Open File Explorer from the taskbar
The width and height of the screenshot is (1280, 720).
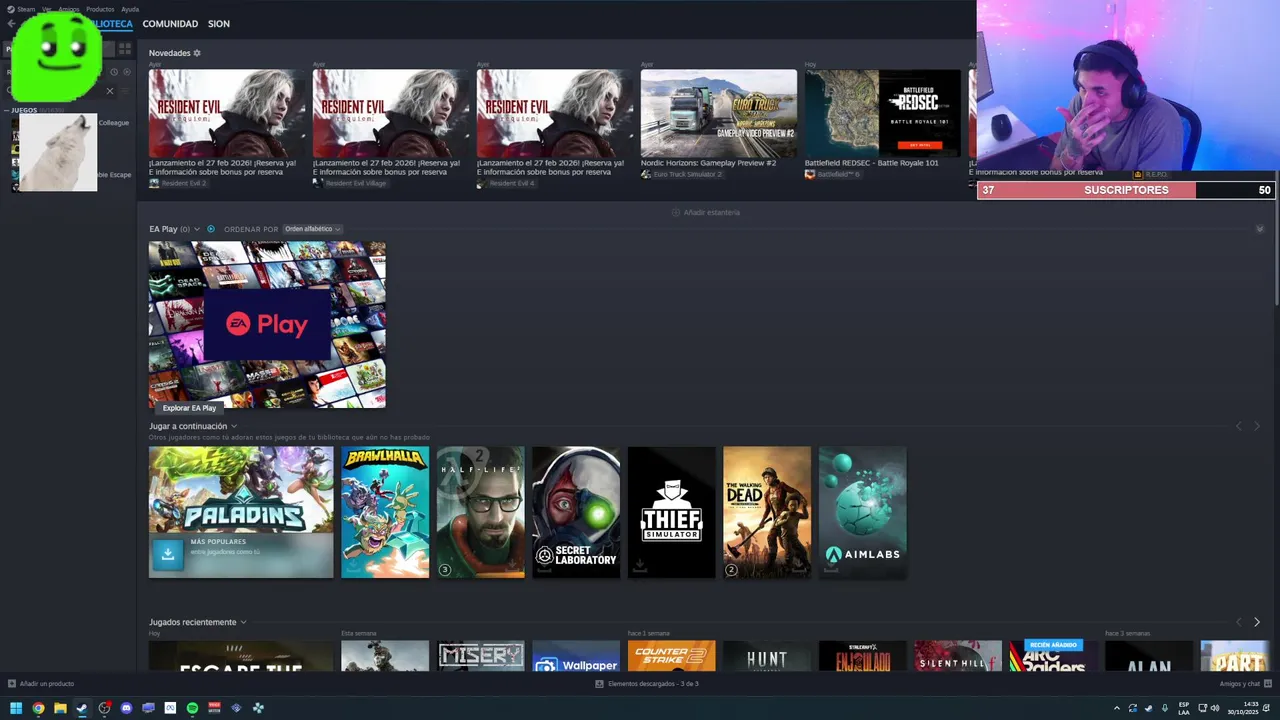(60, 708)
